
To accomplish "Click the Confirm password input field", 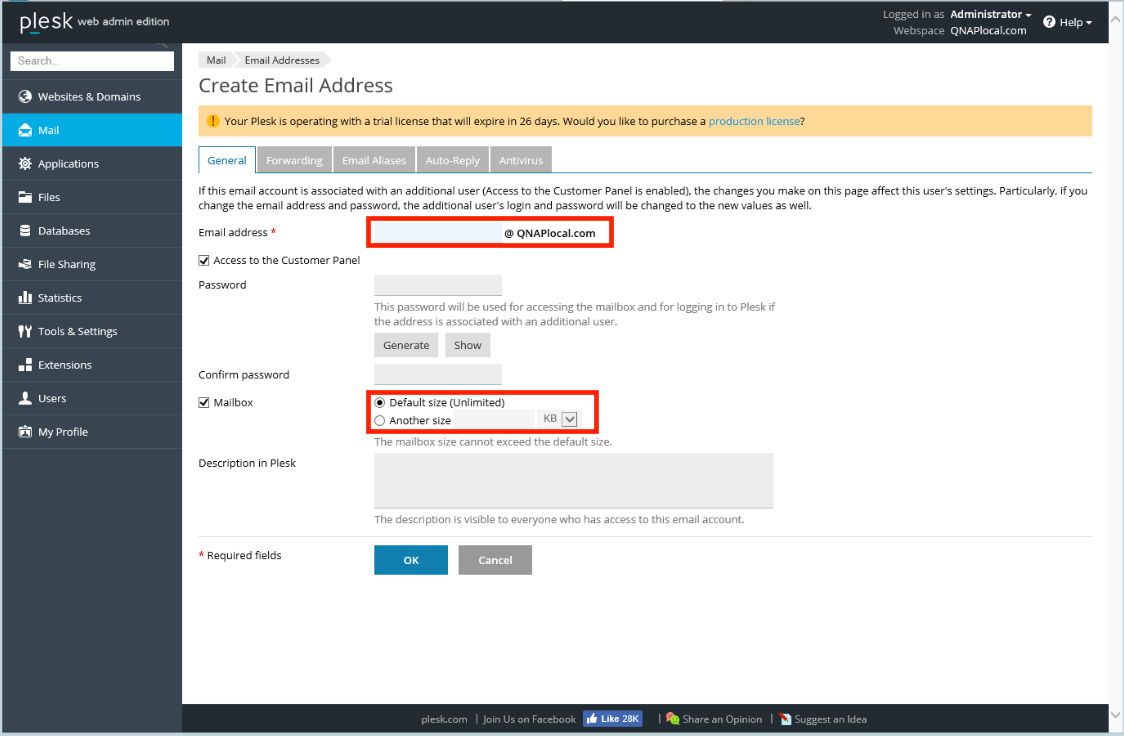I will [x=437, y=374].
